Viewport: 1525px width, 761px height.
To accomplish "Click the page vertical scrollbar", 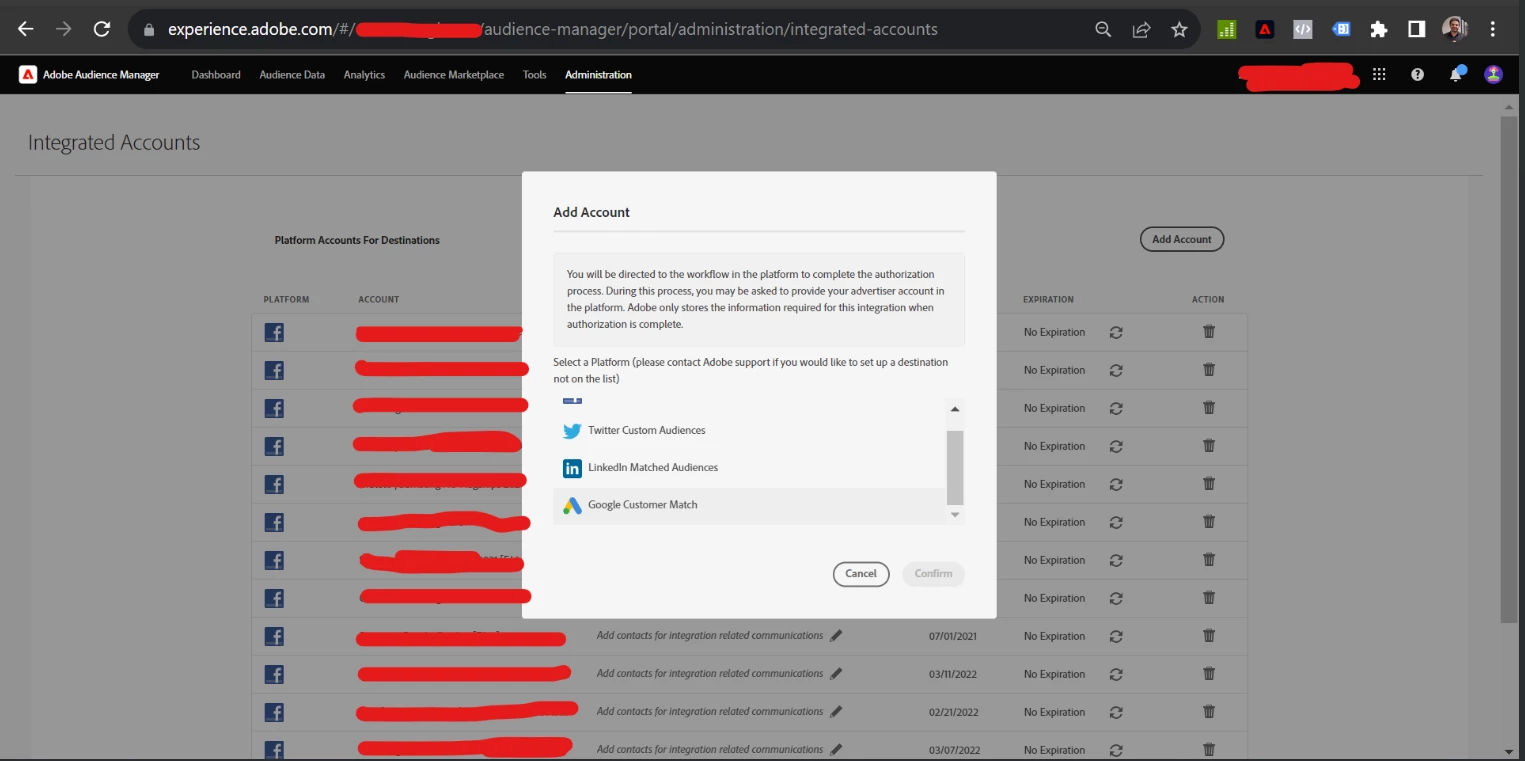I will click(x=1510, y=370).
